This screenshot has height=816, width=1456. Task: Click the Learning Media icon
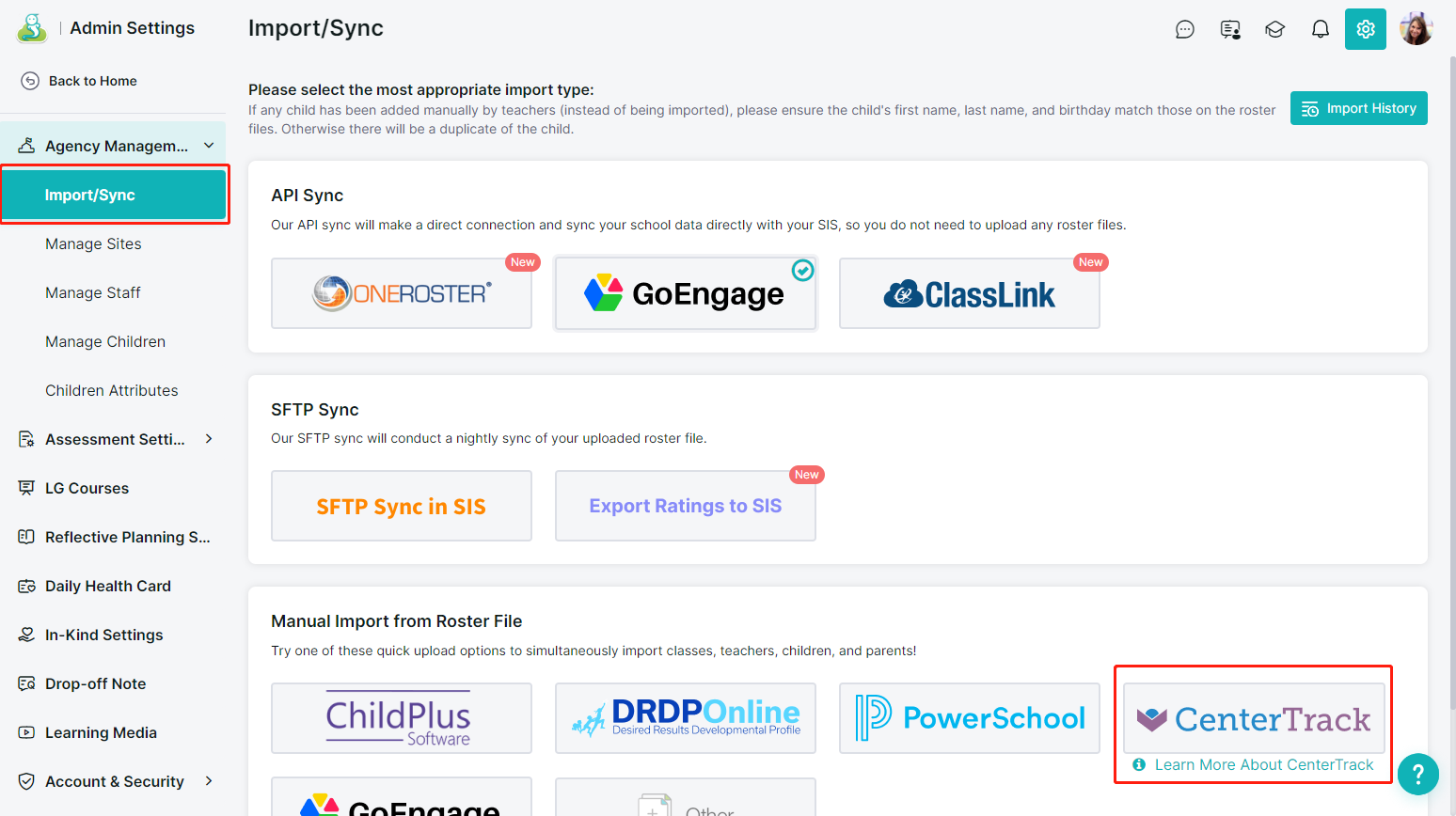pyautogui.click(x=26, y=732)
